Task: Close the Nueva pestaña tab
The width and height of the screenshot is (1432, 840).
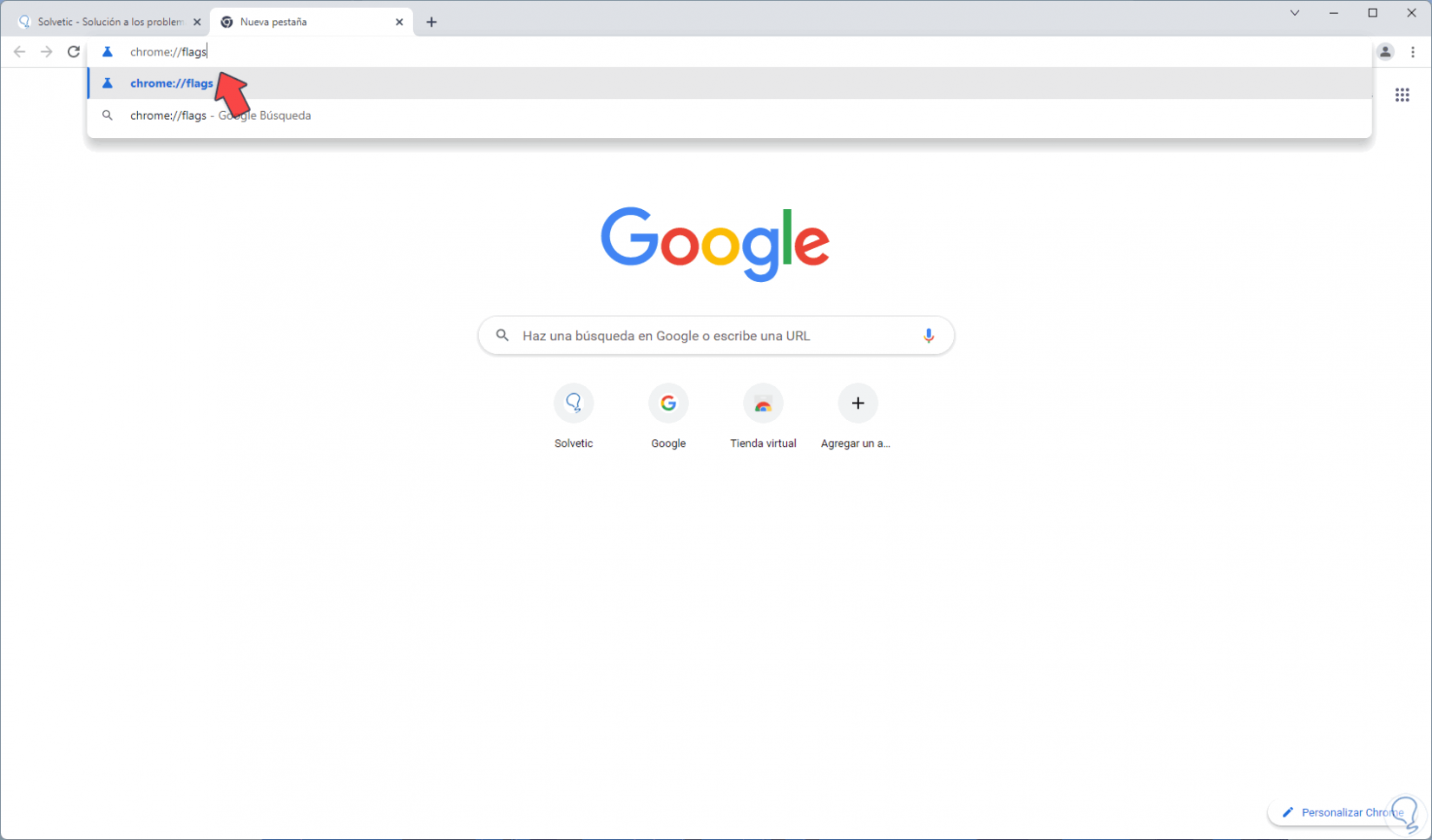Action: click(x=399, y=22)
